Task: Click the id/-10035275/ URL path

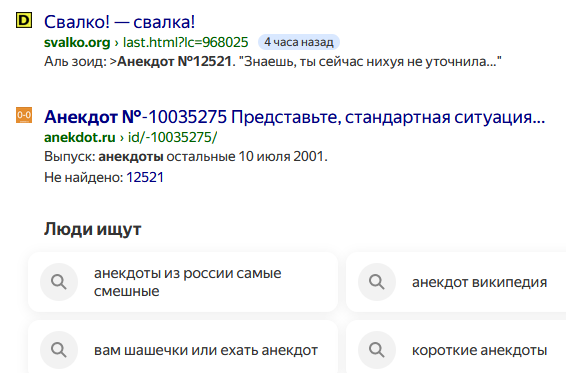Action: coord(173,138)
